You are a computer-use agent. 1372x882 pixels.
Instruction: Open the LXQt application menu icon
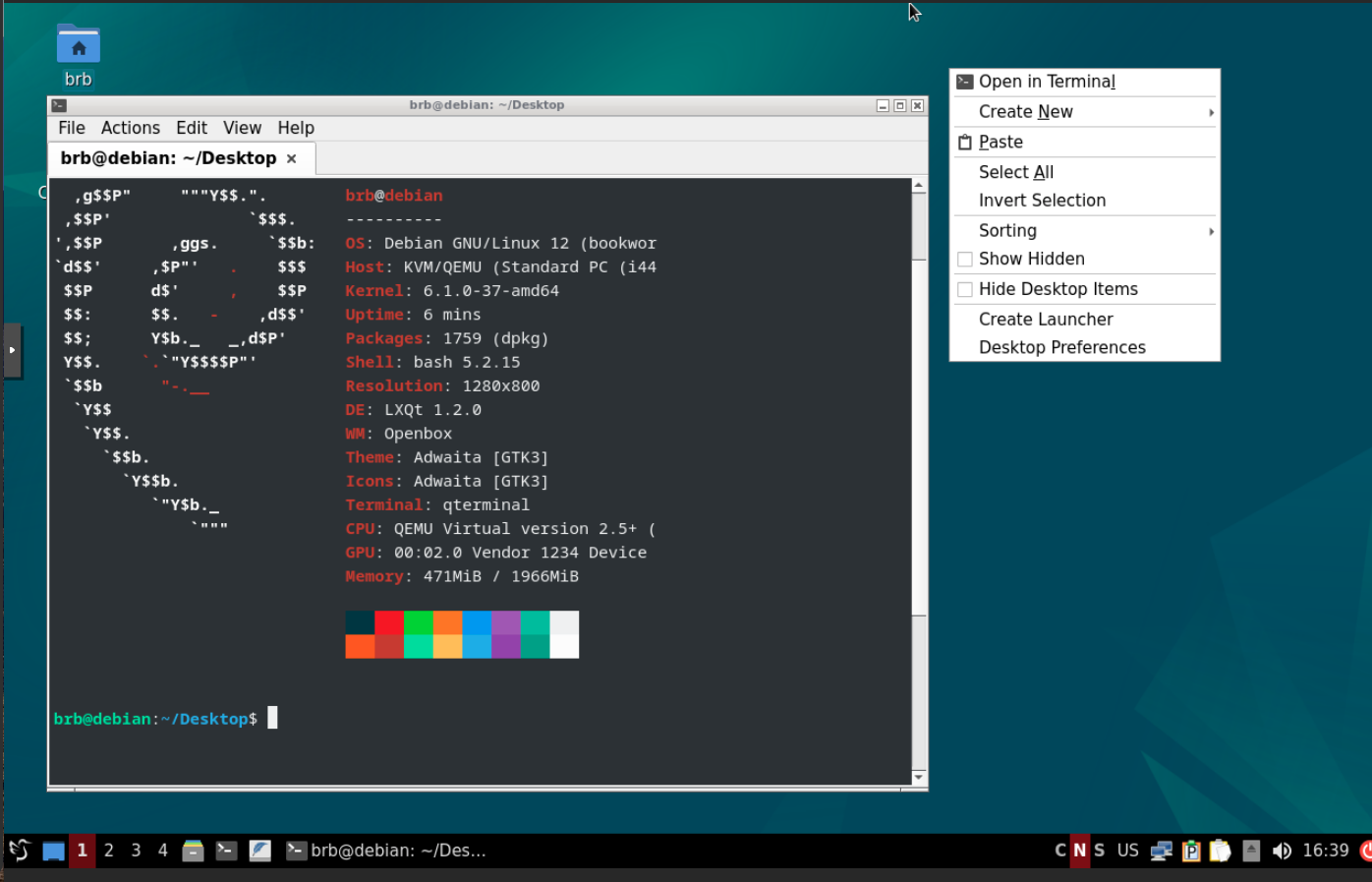(19, 851)
